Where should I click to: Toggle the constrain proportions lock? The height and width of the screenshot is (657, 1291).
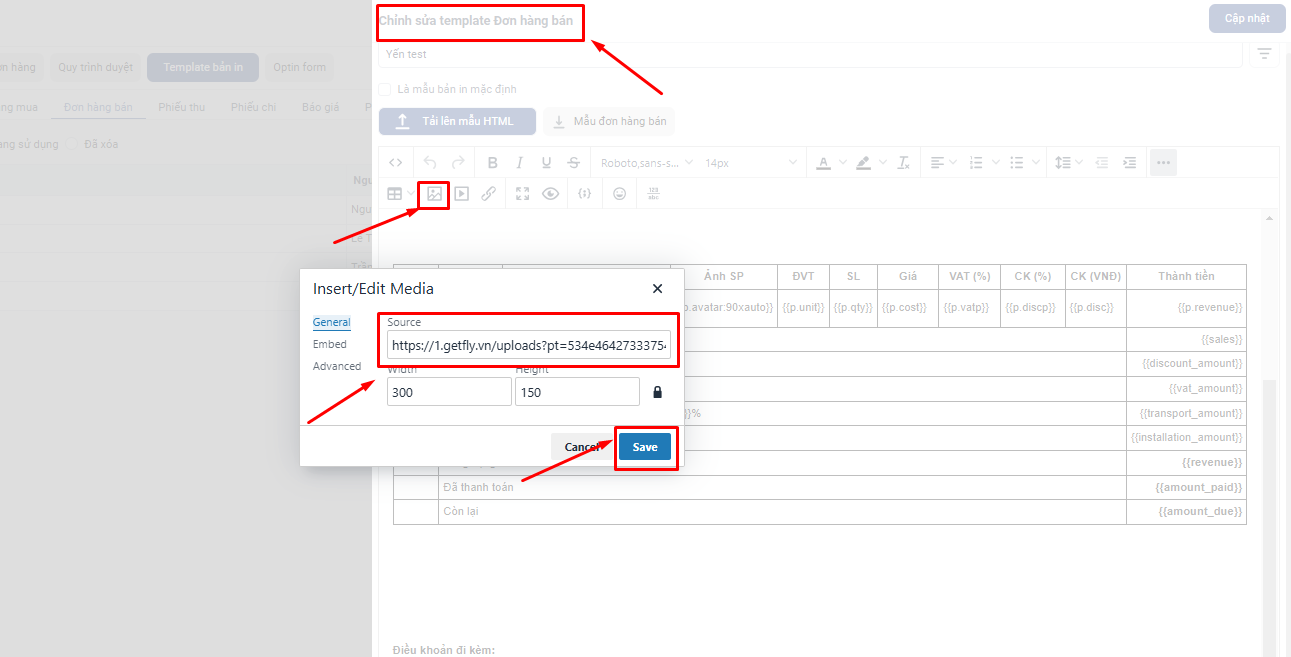point(657,392)
